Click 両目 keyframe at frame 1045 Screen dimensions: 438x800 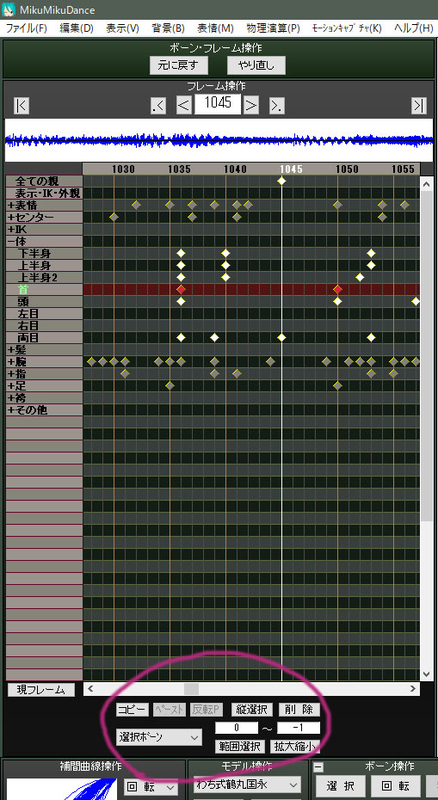click(281, 337)
